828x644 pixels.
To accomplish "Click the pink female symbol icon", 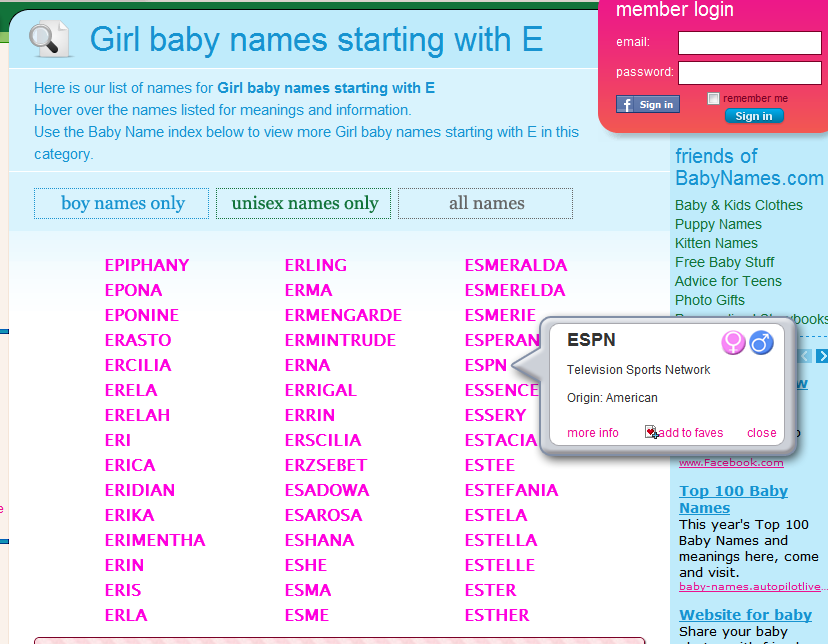I will [733, 343].
